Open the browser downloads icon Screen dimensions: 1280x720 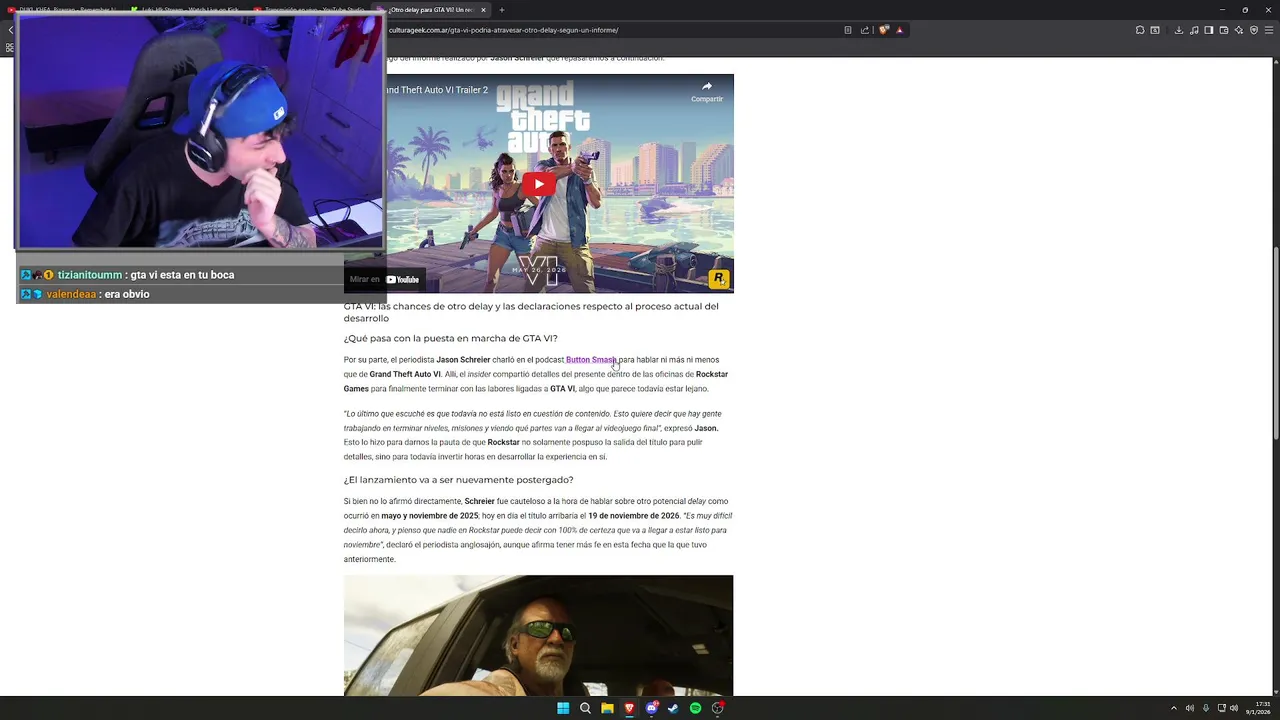1179,30
